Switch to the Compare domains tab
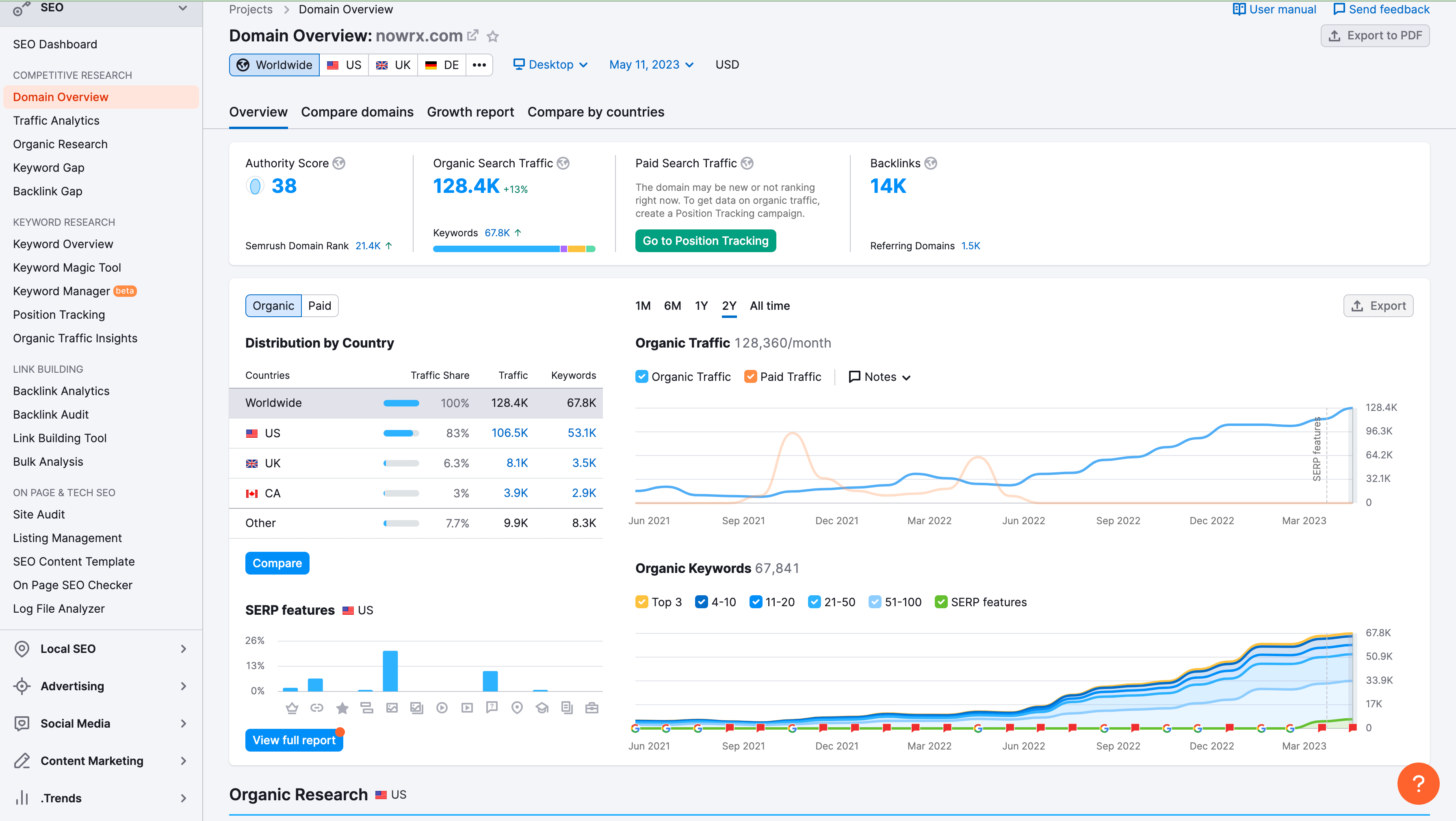Screen dimensions: 1456x821 pos(357,111)
